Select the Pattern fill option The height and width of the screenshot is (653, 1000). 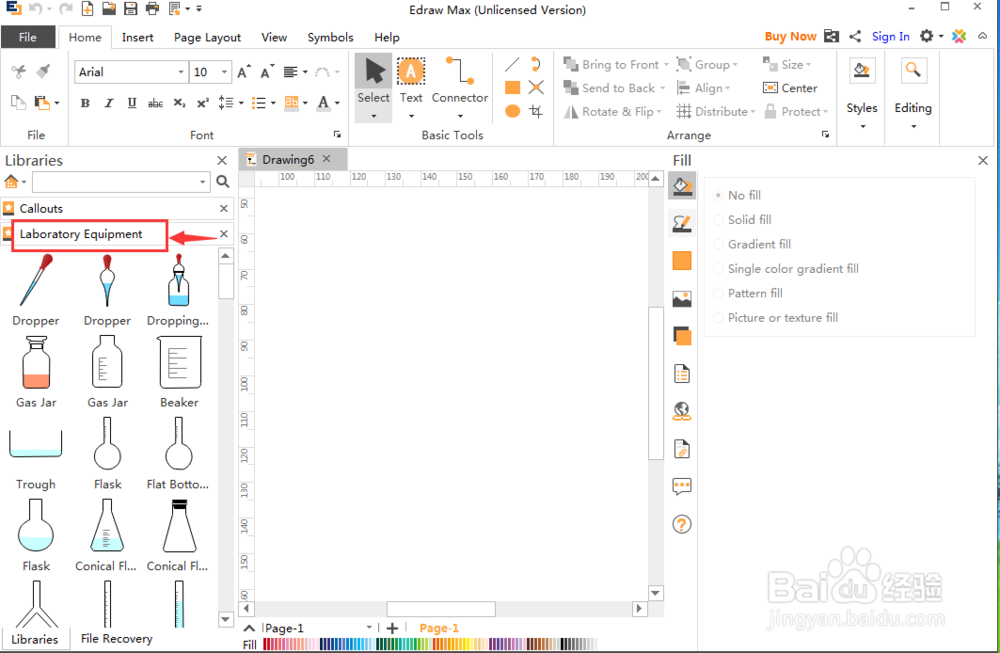(x=749, y=293)
